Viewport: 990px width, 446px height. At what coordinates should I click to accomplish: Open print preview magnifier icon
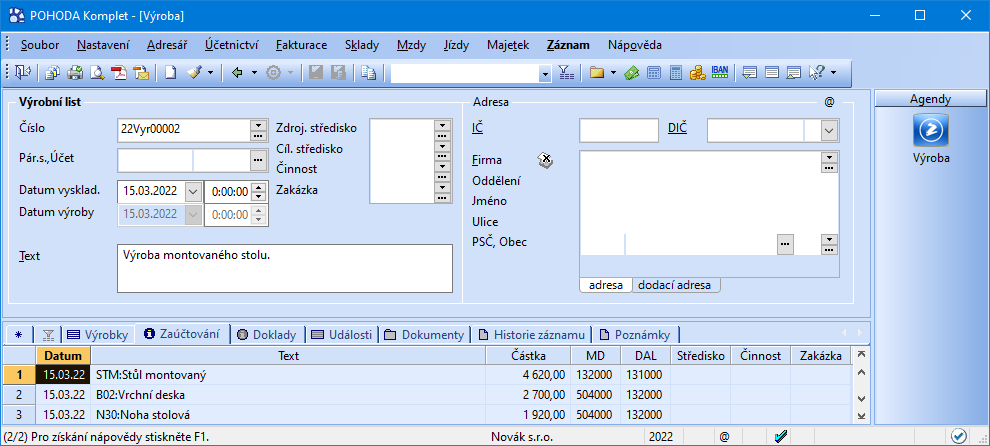pyautogui.click(x=97, y=73)
